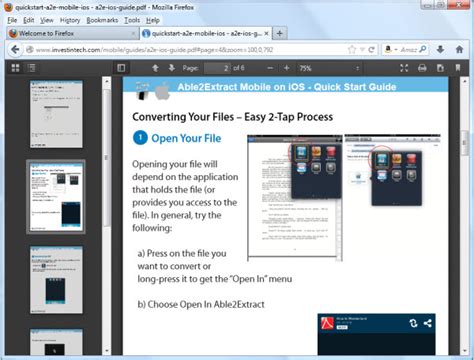The height and width of the screenshot is (360, 474).
Task: Go to previous page arrow
Action: coord(155,68)
